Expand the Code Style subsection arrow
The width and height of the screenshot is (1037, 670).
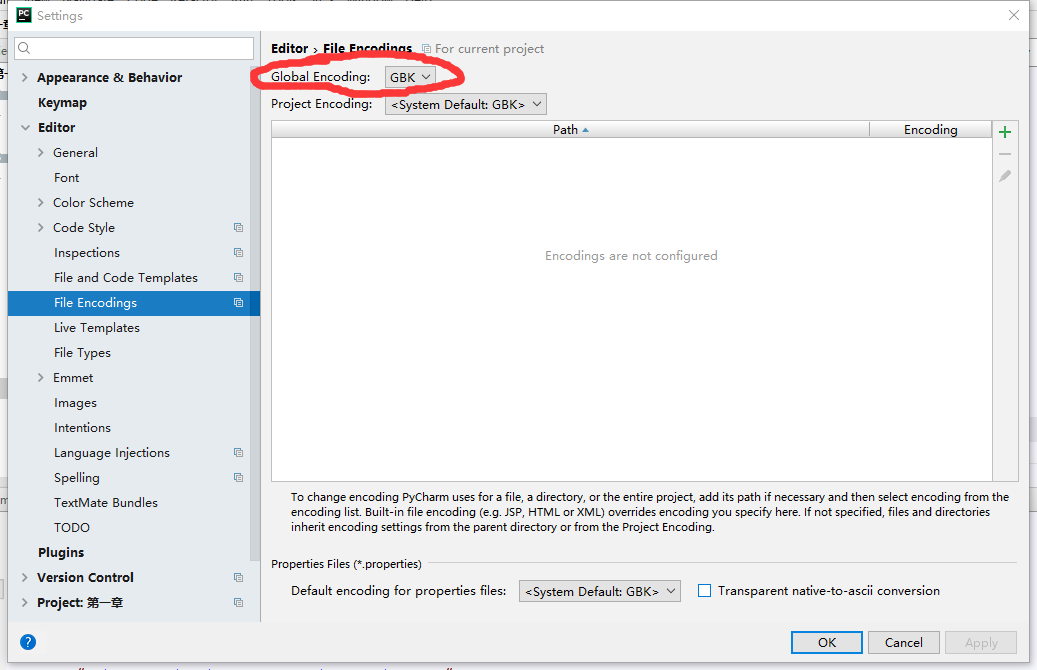(x=40, y=228)
